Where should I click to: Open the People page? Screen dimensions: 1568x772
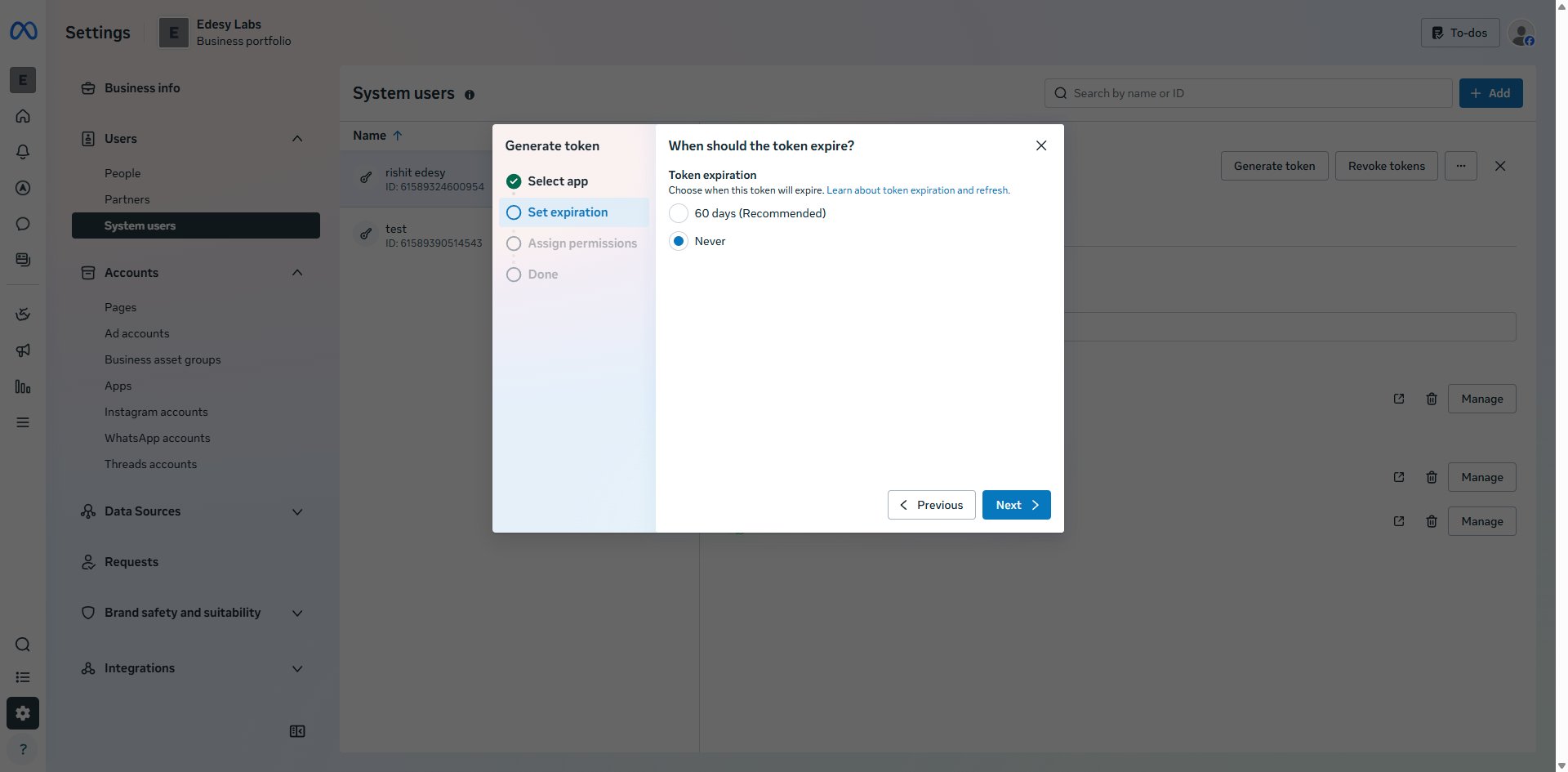pyautogui.click(x=122, y=173)
